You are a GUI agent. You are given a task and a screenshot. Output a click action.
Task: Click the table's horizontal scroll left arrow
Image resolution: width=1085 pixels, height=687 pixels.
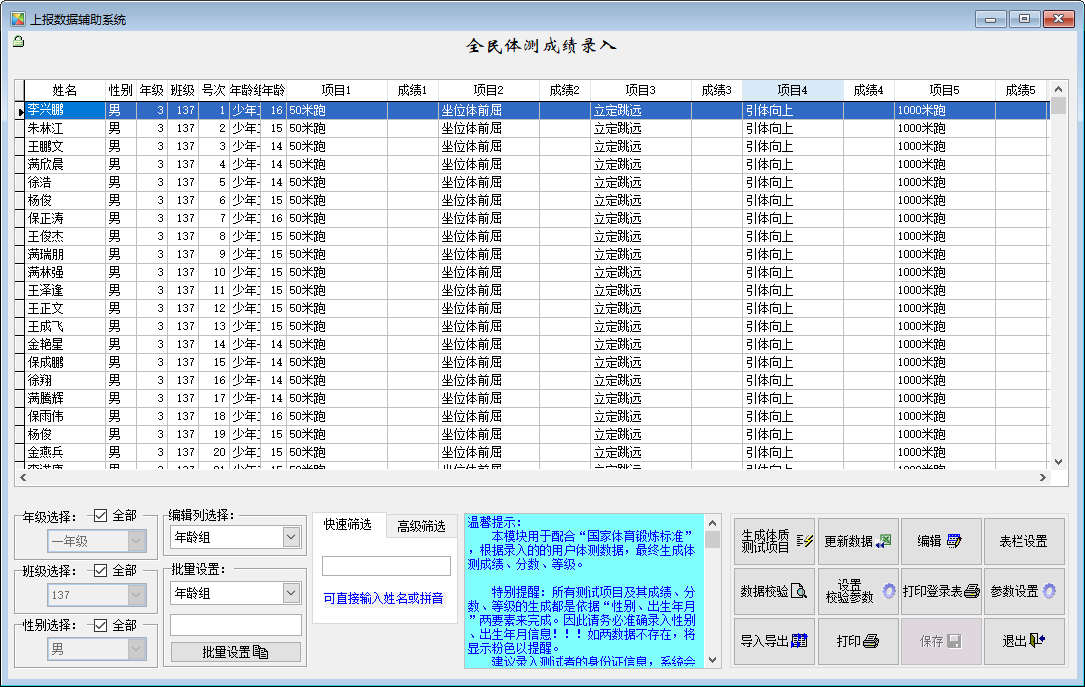click(x=23, y=477)
